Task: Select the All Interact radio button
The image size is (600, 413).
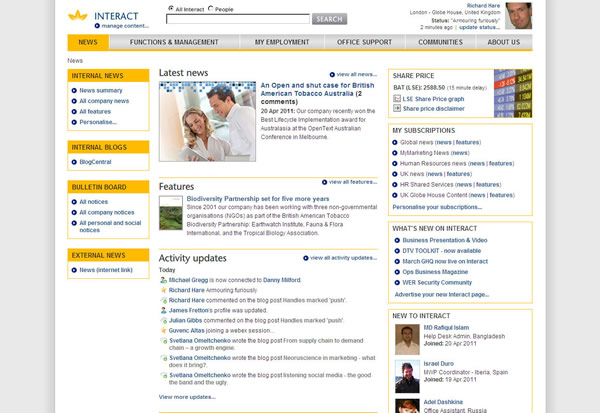Action: click(169, 8)
